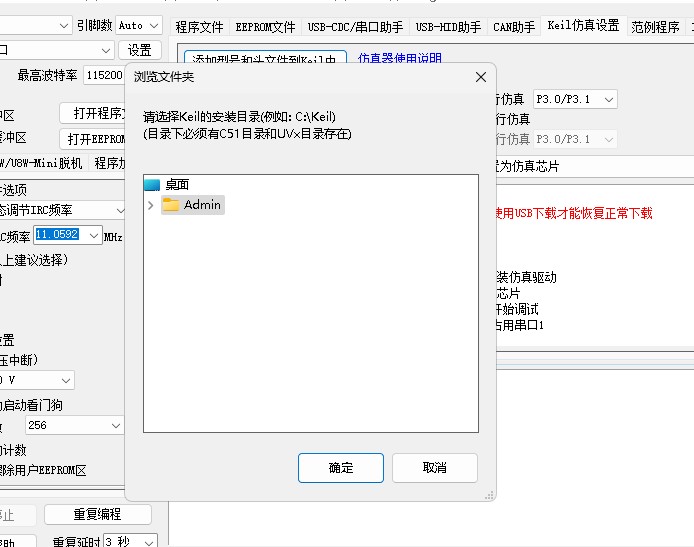Click the 为仿真芯片 button text
694x547 pixels.
[528, 166]
